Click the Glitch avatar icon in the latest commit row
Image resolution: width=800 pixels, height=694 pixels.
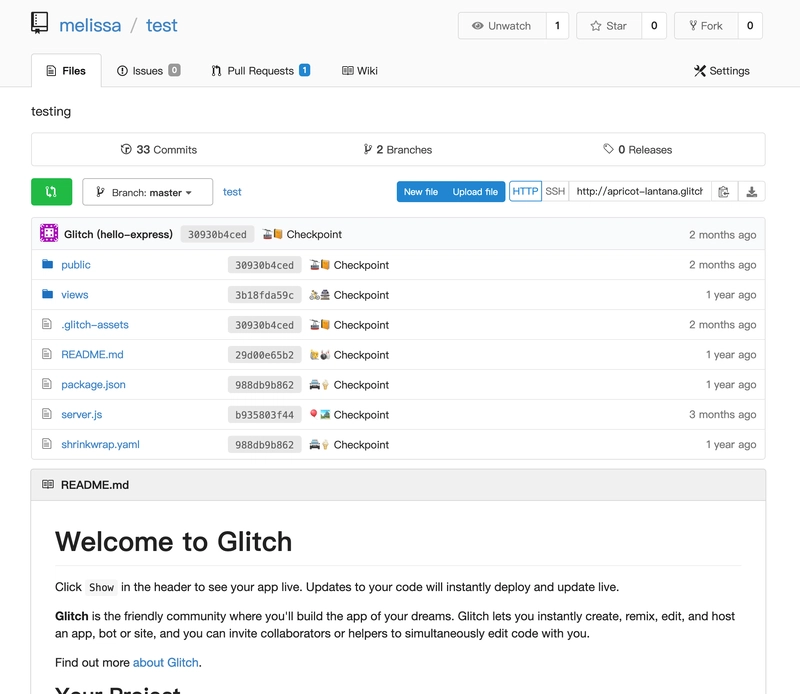[49, 234]
